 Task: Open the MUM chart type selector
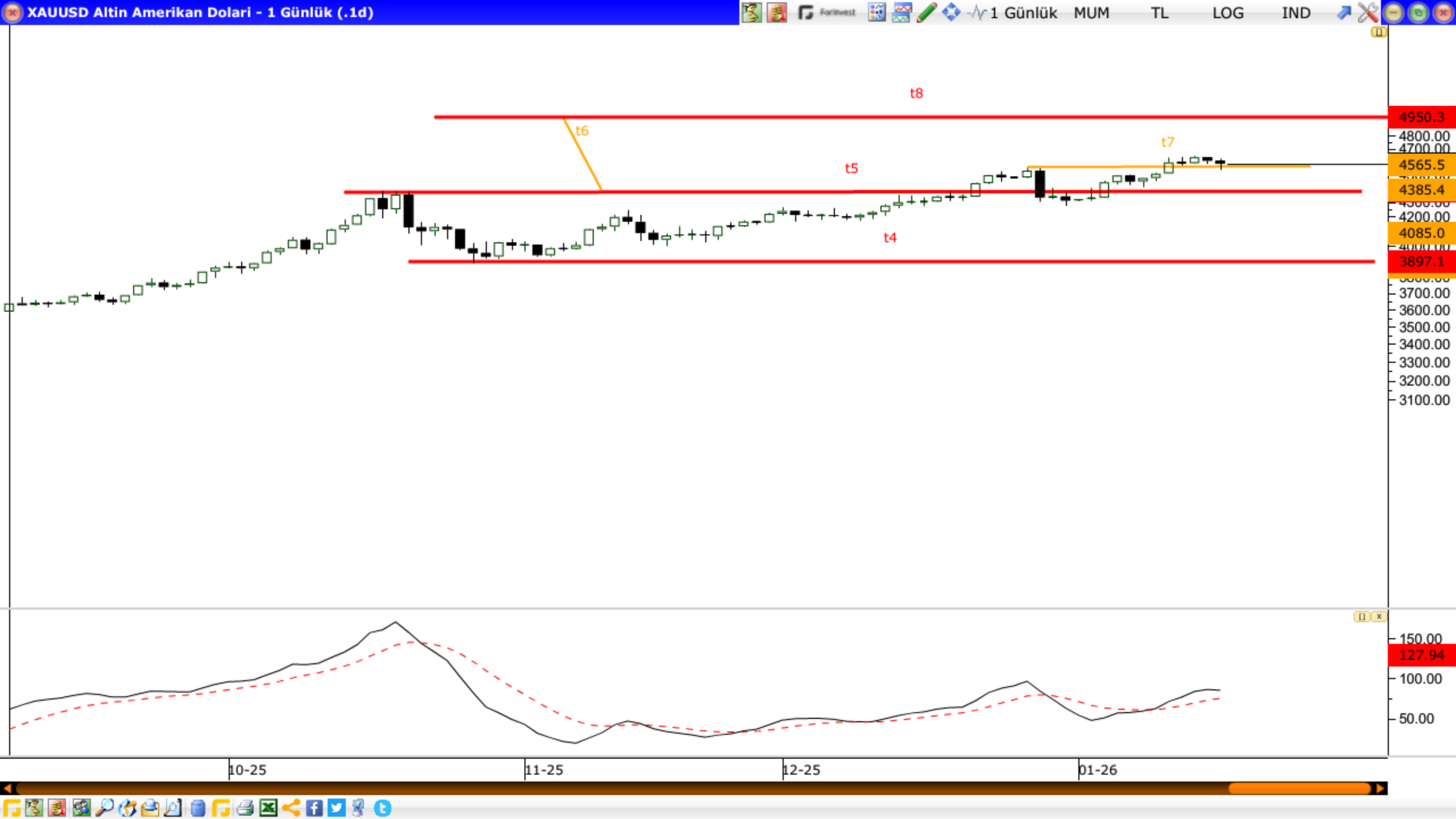1090,13
